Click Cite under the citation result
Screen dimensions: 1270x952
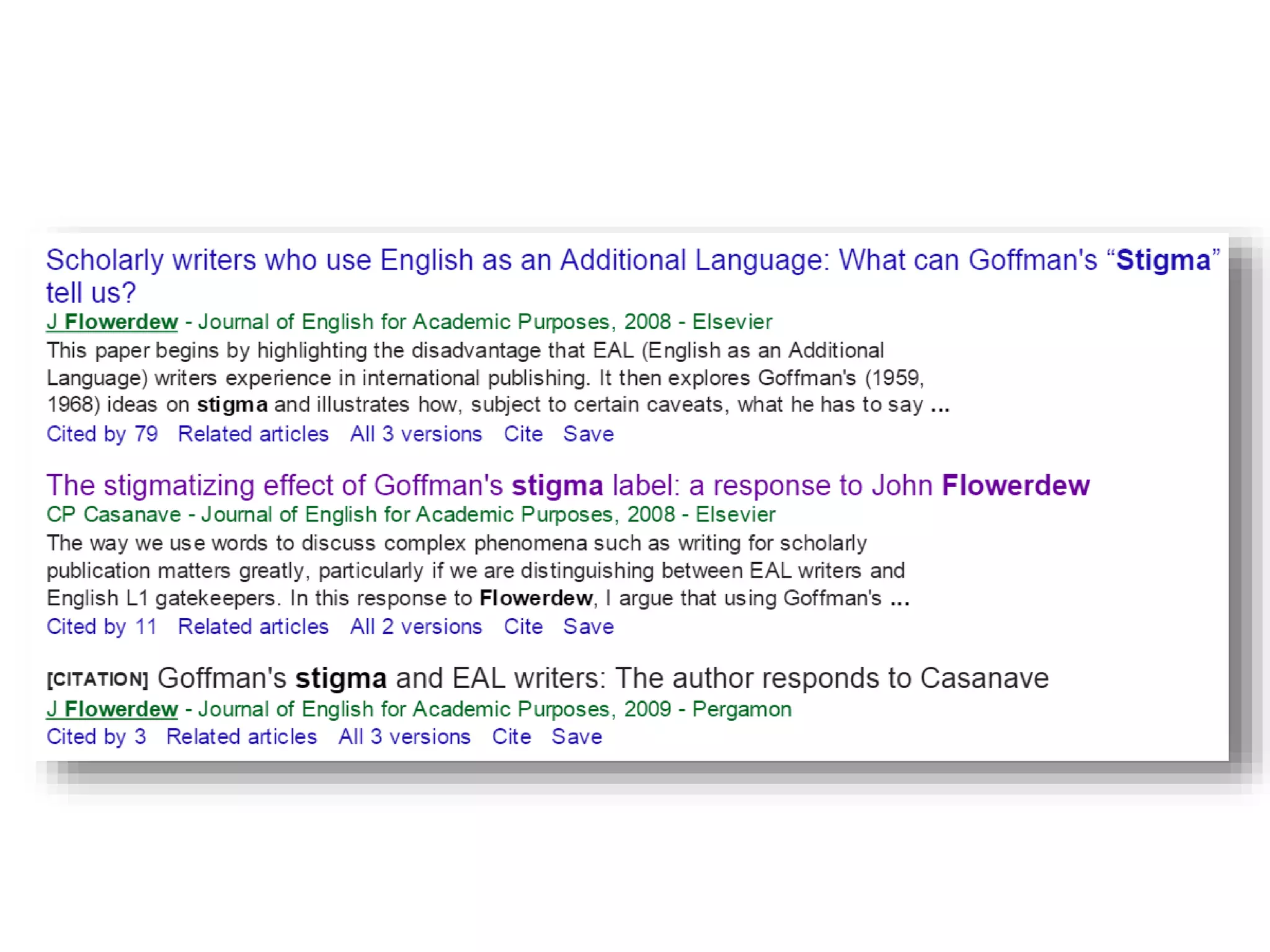coord(512,736)
